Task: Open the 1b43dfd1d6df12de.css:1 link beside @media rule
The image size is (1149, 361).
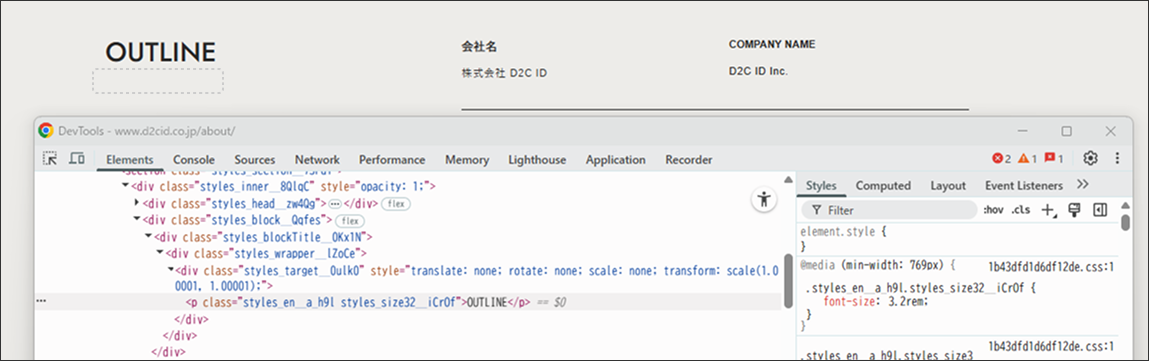Action: [1052, 266]
